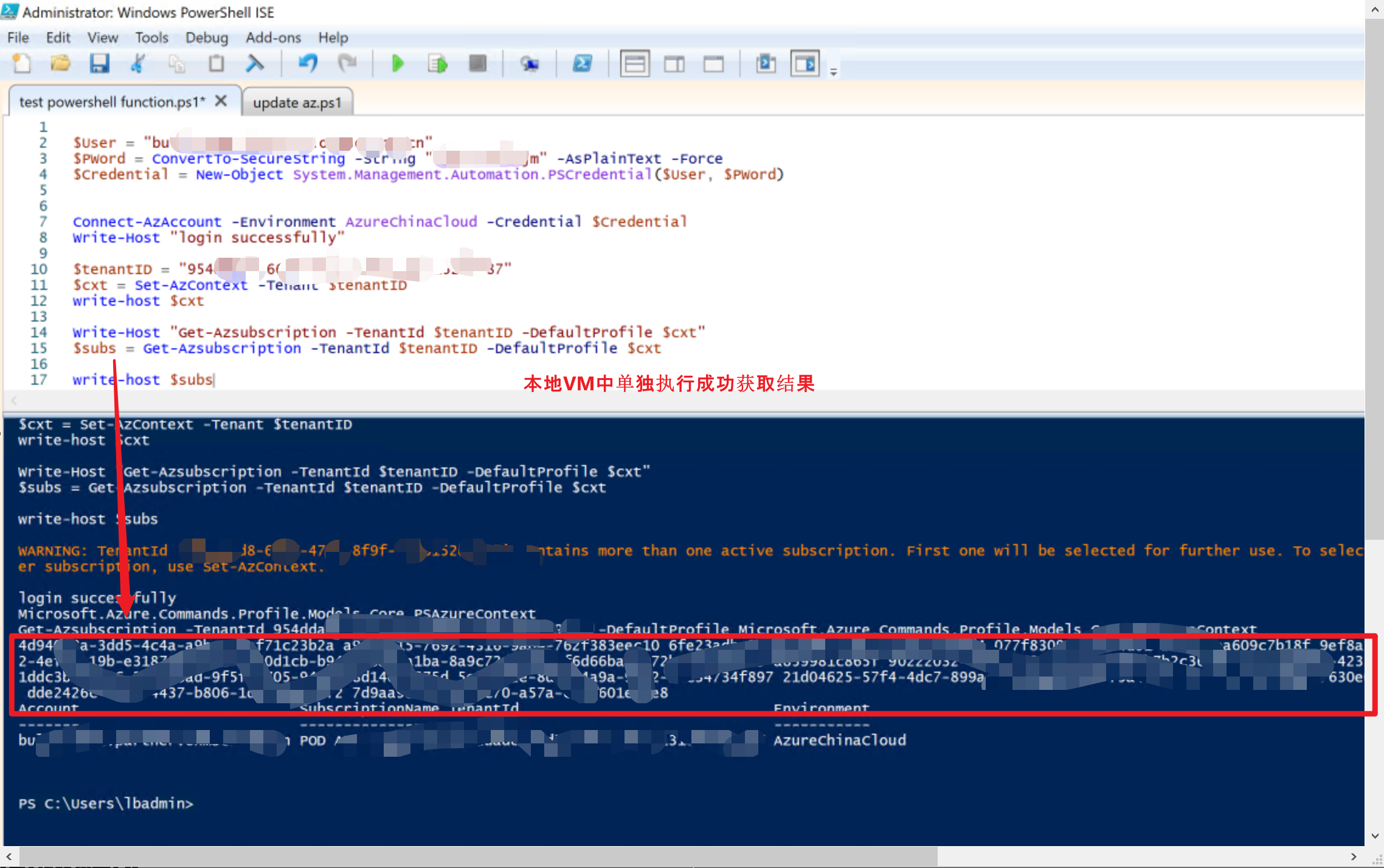Save the current script

point(99,63)
